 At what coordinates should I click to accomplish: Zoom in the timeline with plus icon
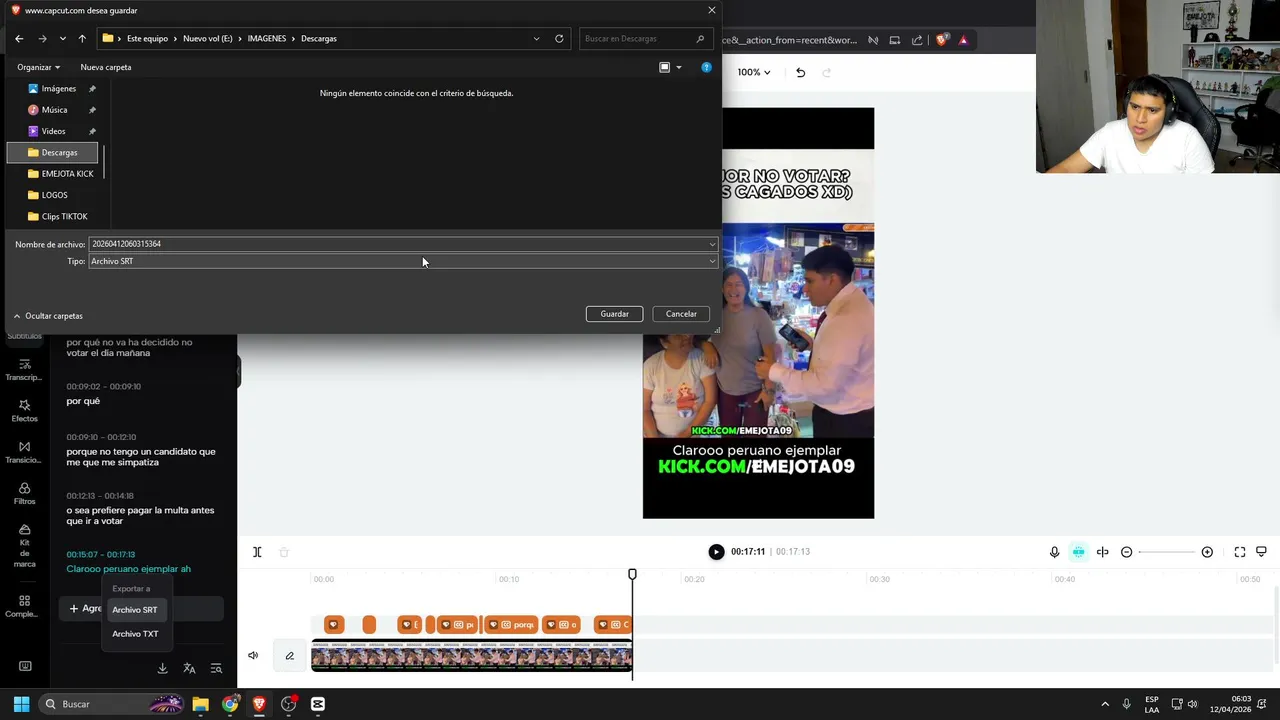pos(1207,552)
